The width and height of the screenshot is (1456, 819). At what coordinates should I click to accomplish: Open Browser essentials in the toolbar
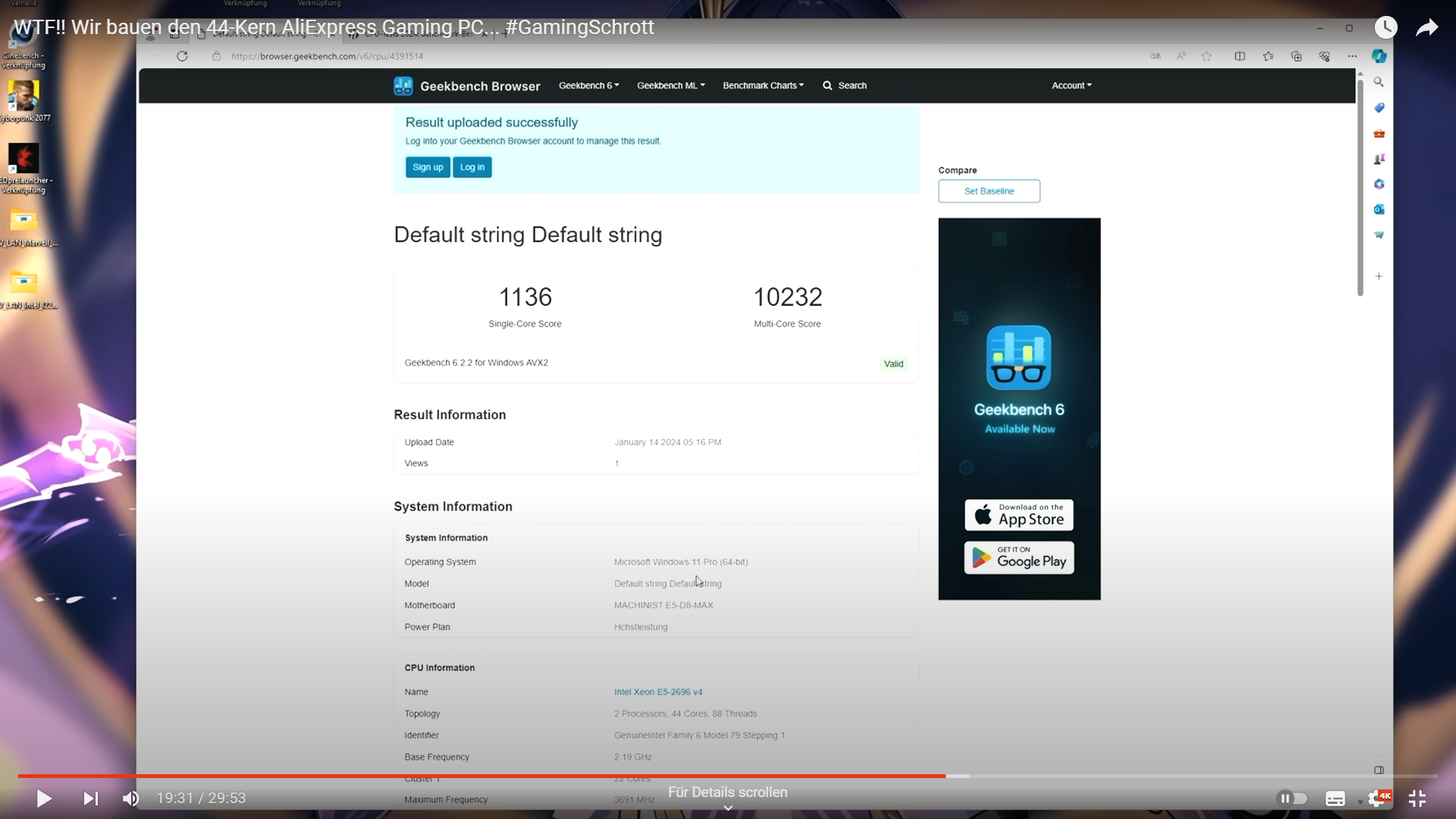(1326, 56)
